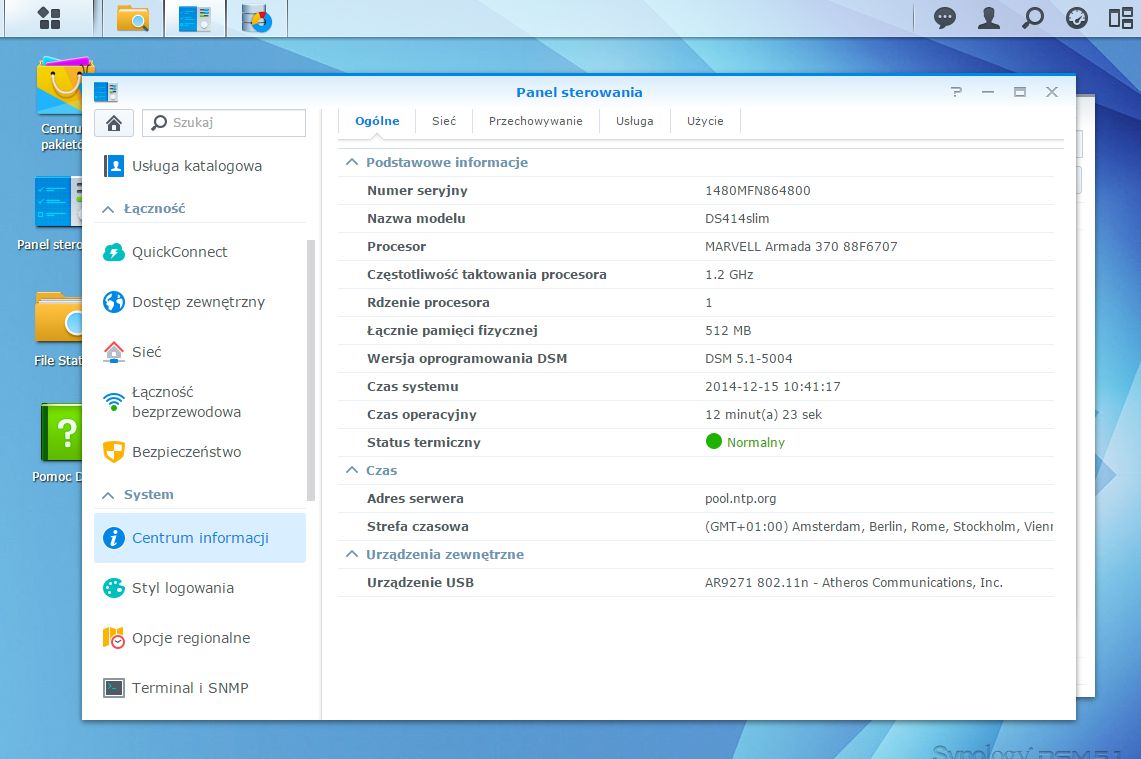Click the Styl logowania palette icon
This screenshot has height=759, width=1141.
click(114, 588)
